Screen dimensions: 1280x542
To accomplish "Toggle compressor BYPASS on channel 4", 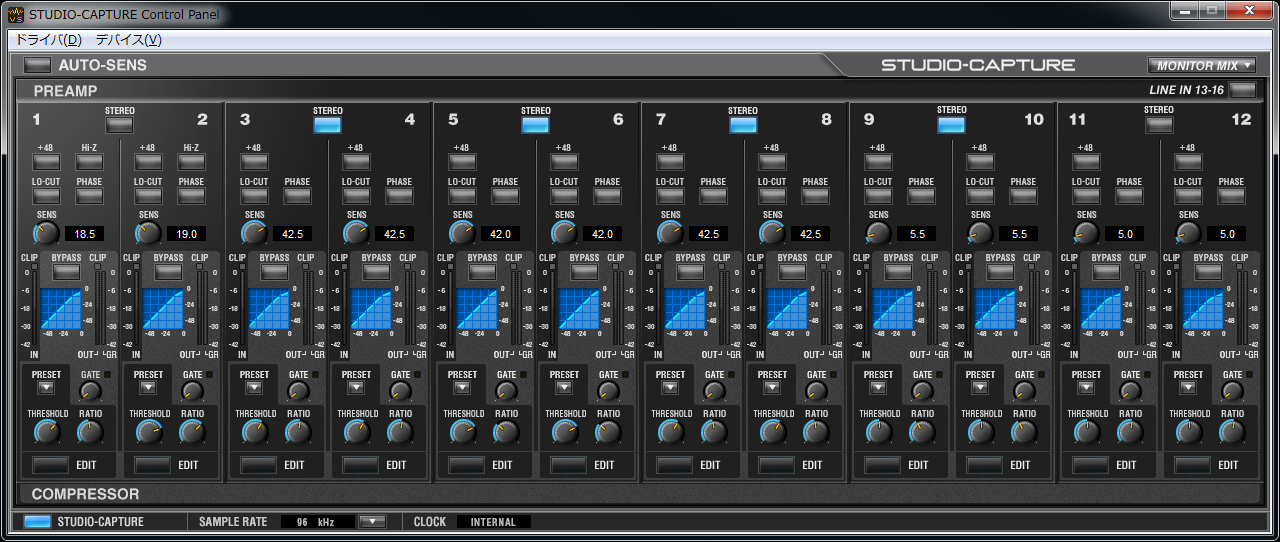I will pyautogui.click(x=376, y=271).
